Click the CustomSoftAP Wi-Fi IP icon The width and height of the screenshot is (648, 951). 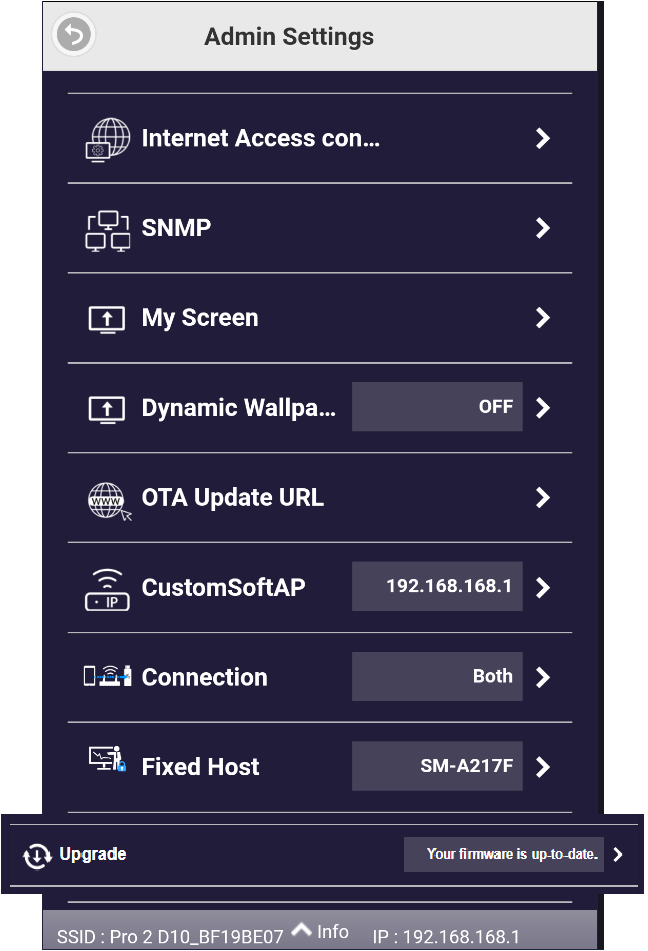107,588
